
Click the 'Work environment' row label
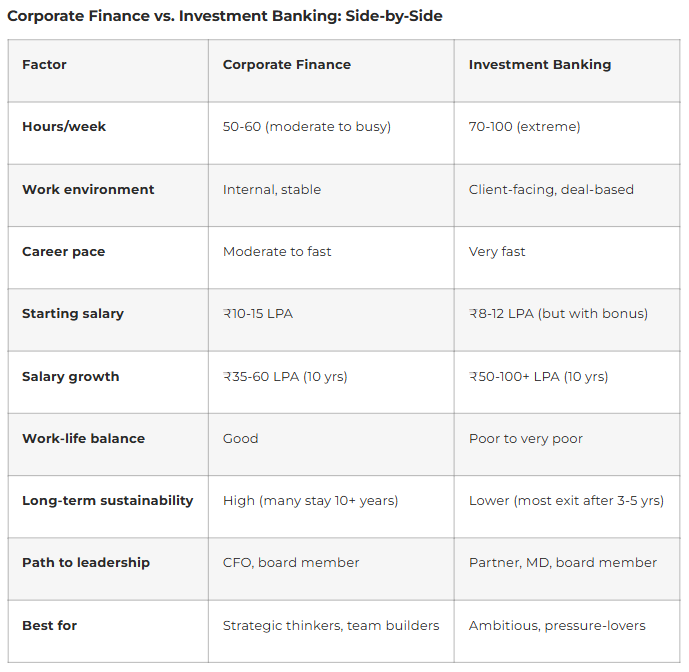pos(88,190)
